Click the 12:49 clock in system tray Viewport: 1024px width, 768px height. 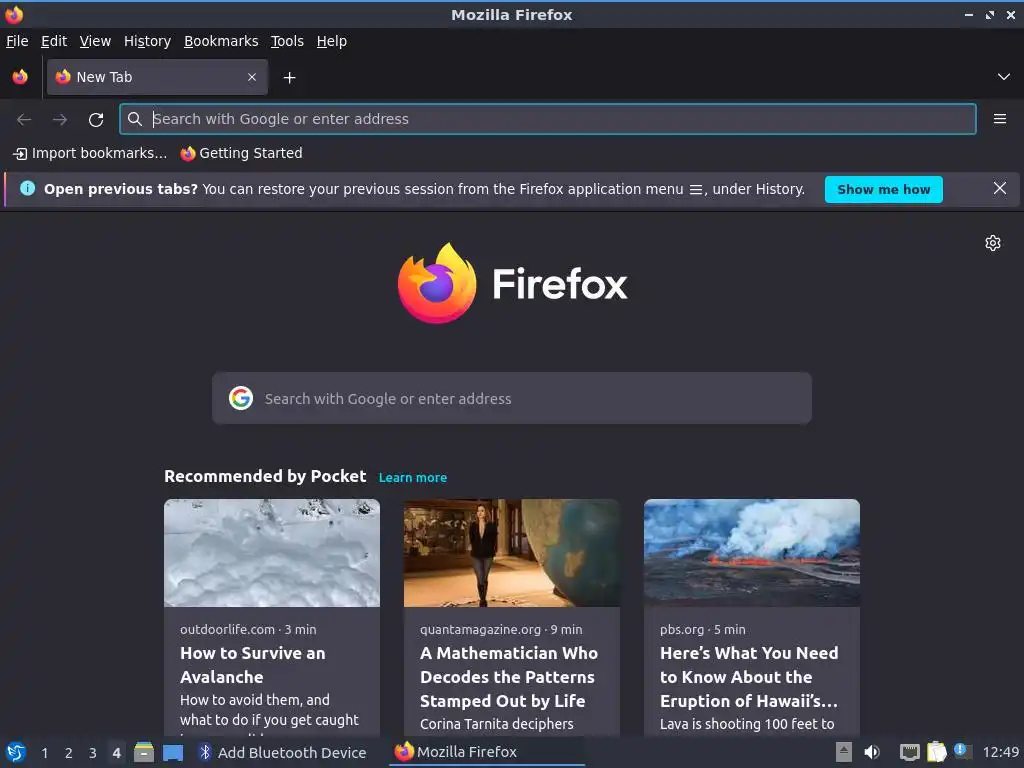[1000, 752]
